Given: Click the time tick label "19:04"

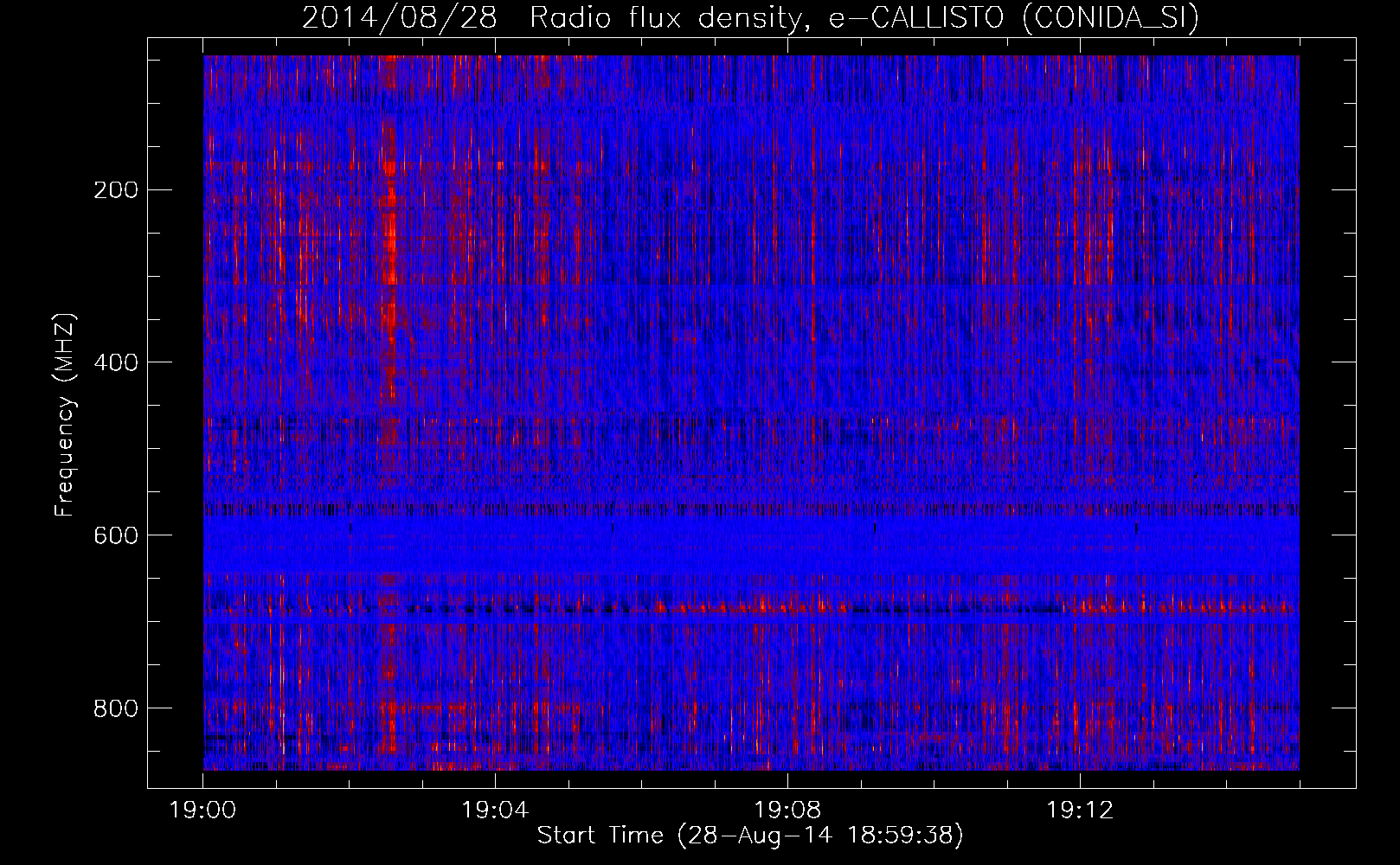Looking at the screenshot, I should click(x=495, y=811).
